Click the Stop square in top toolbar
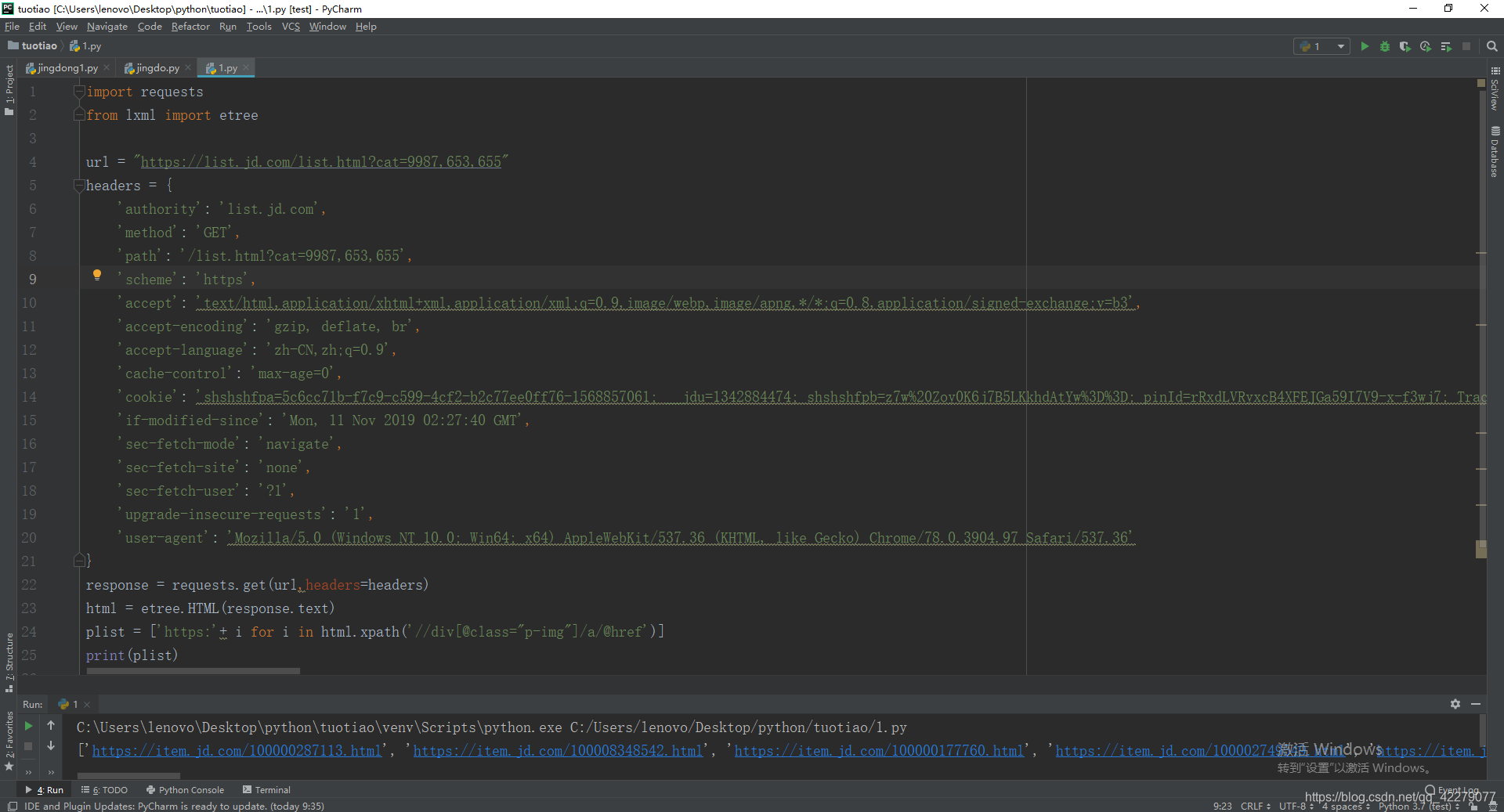 (1466, 46)
